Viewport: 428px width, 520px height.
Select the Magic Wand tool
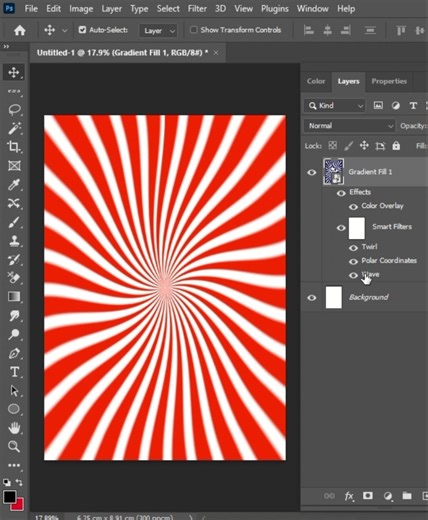coord(14,128)
